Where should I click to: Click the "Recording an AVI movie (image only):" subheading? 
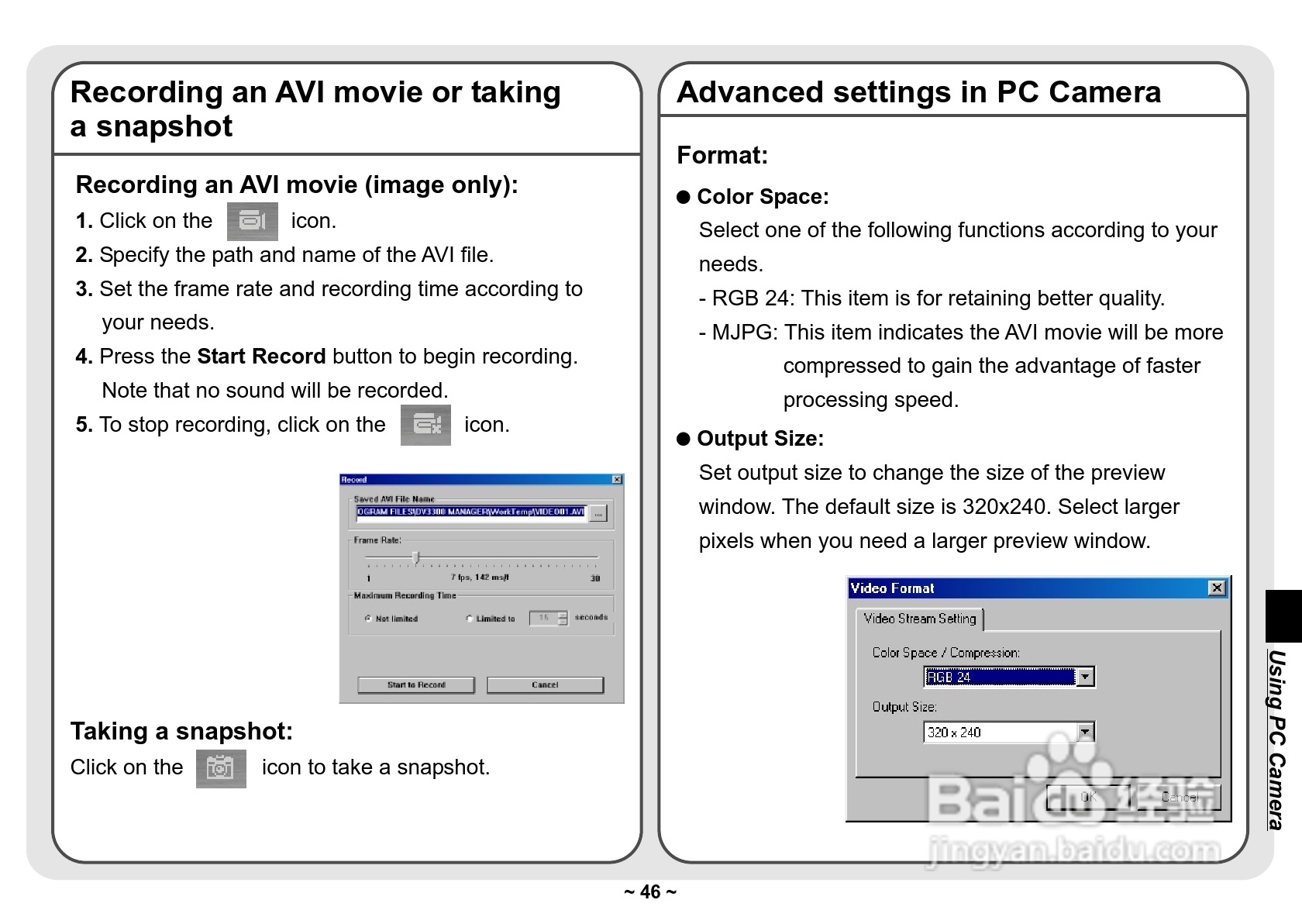click(297, 185)
